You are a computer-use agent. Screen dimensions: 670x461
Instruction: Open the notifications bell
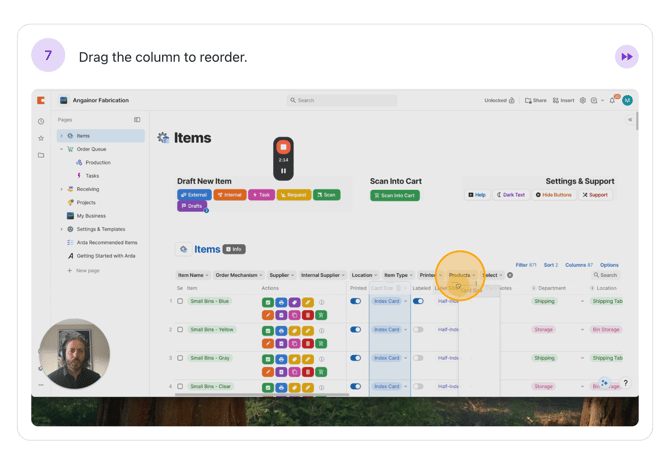613,100
